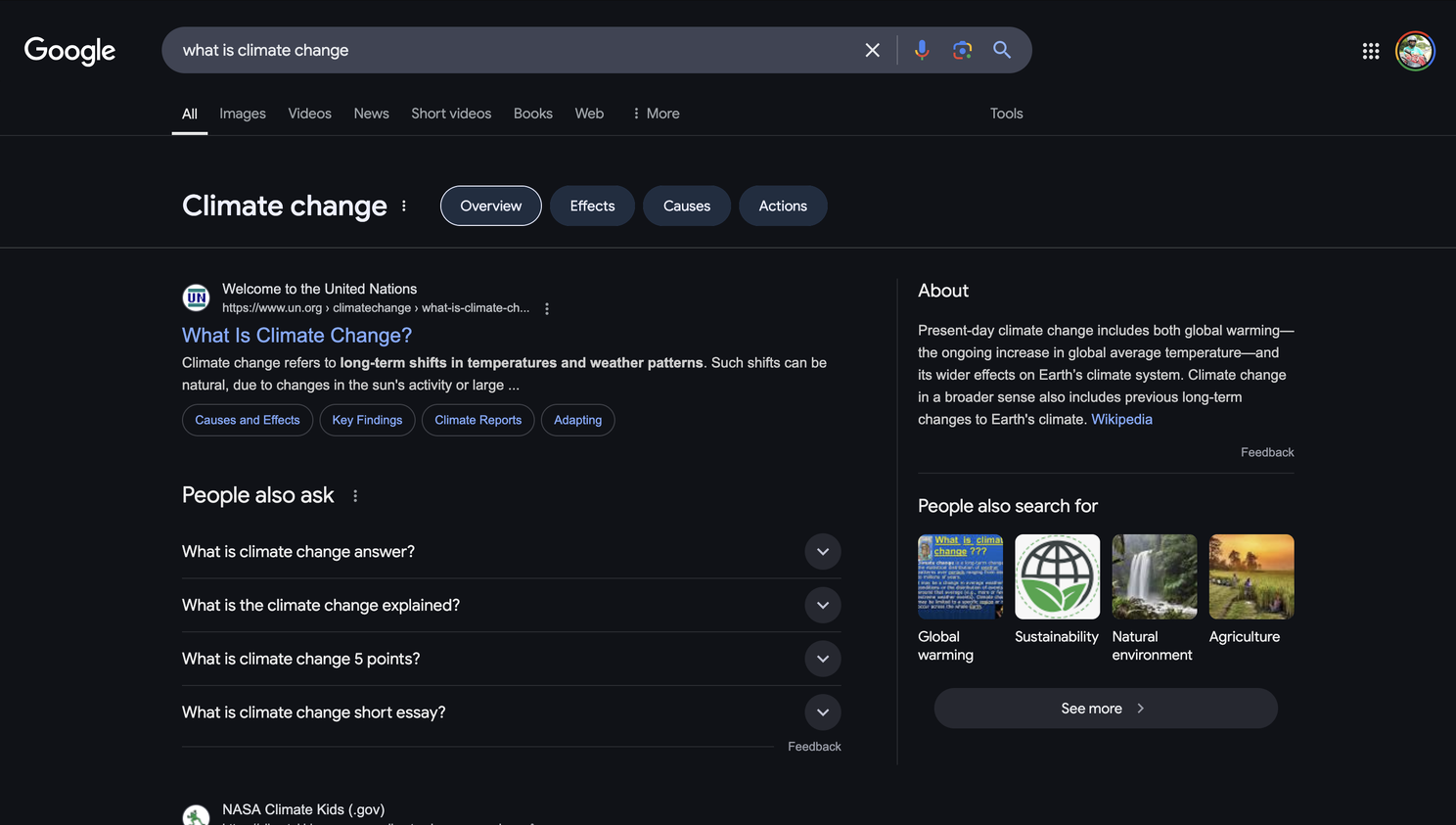Viewport: 1456px width, 825px height.
Task: Expand 'What is climate change 5 points?' question
Action: 511,659
